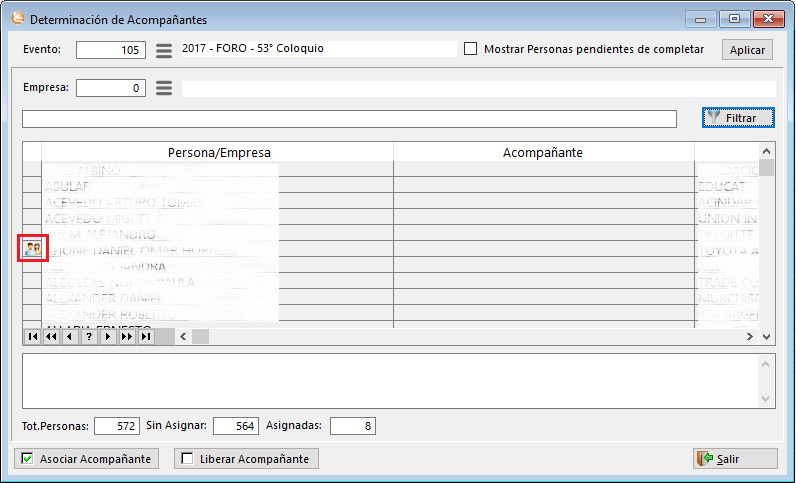This screenshot has height=483, width=796.
Task: Go to next record in navigator
Action: point(107,337)
